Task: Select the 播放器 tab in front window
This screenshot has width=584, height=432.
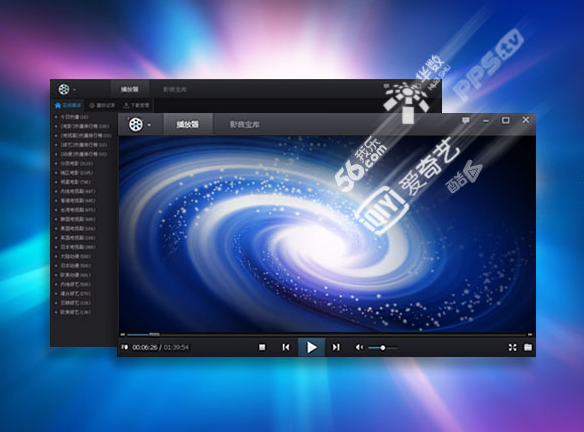Action: pos(188,124)
